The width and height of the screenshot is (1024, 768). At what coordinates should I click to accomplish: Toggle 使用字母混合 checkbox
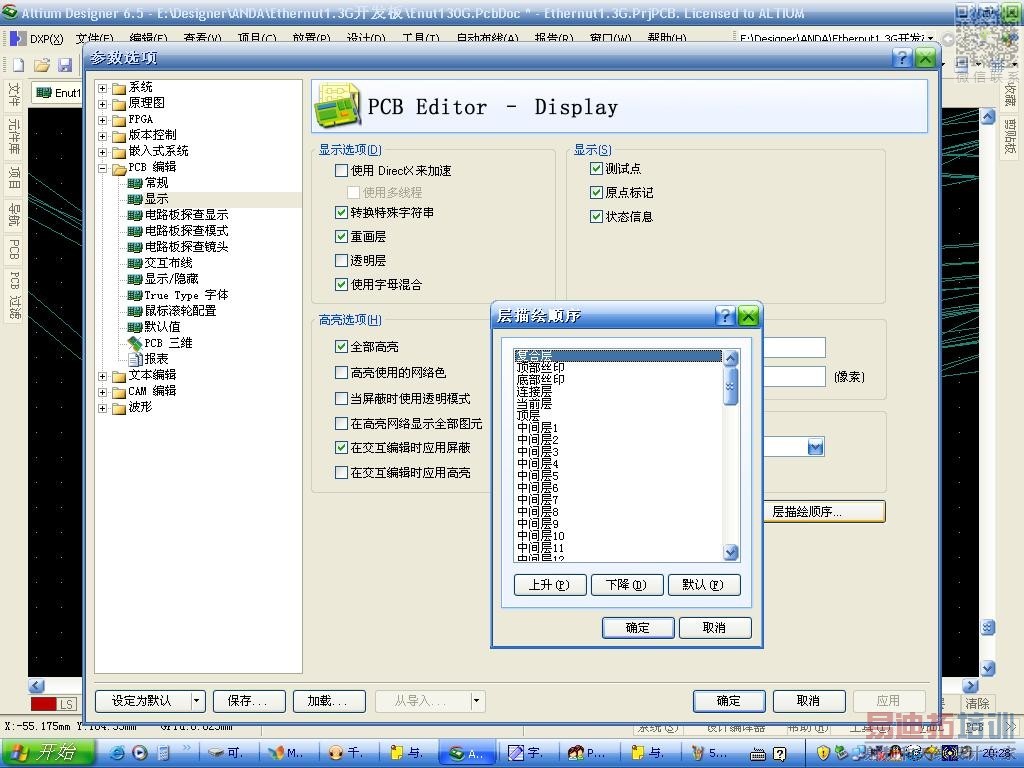coord(341,284)
